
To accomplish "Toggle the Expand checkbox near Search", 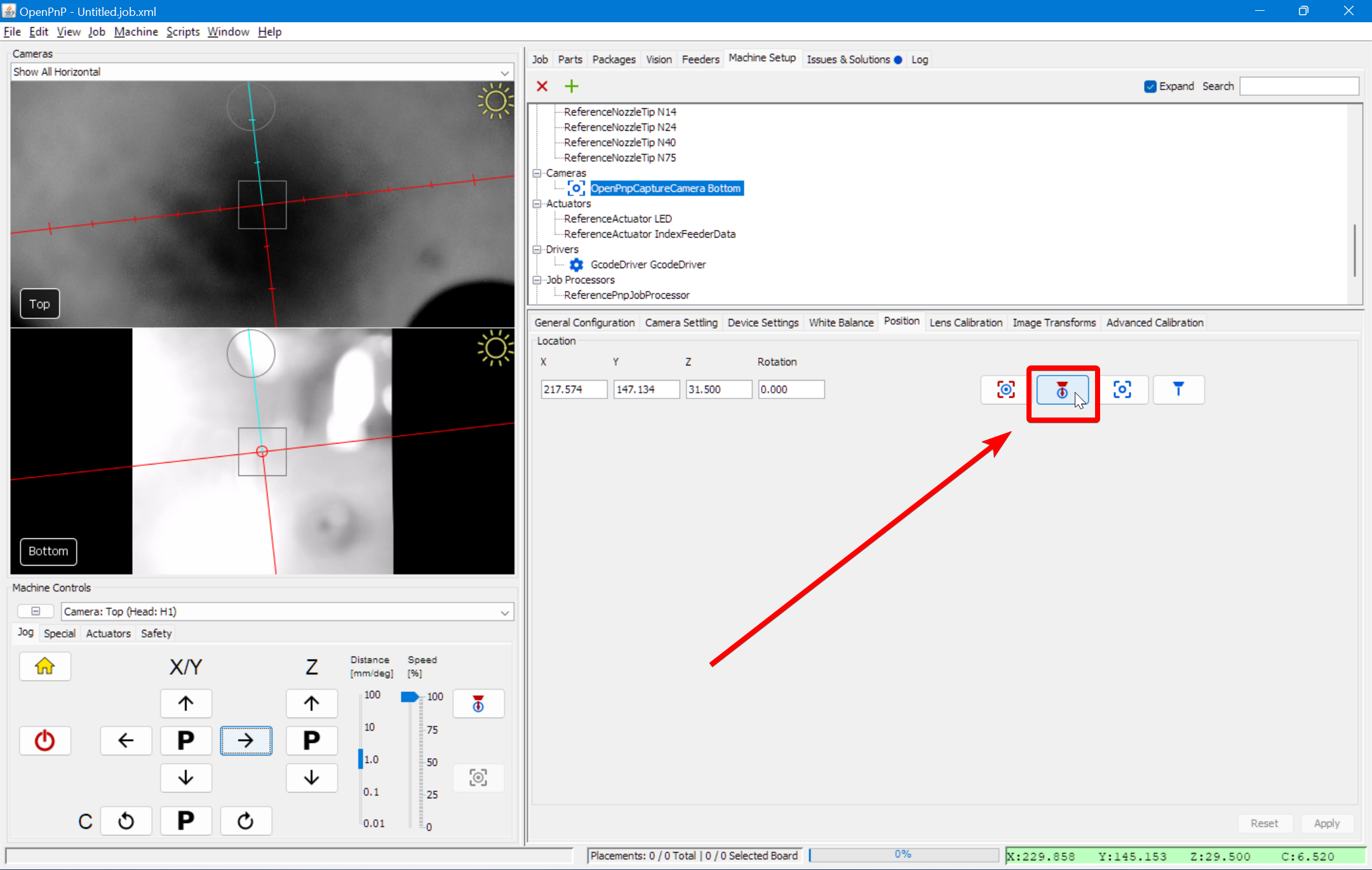I will coord(1150,86).
